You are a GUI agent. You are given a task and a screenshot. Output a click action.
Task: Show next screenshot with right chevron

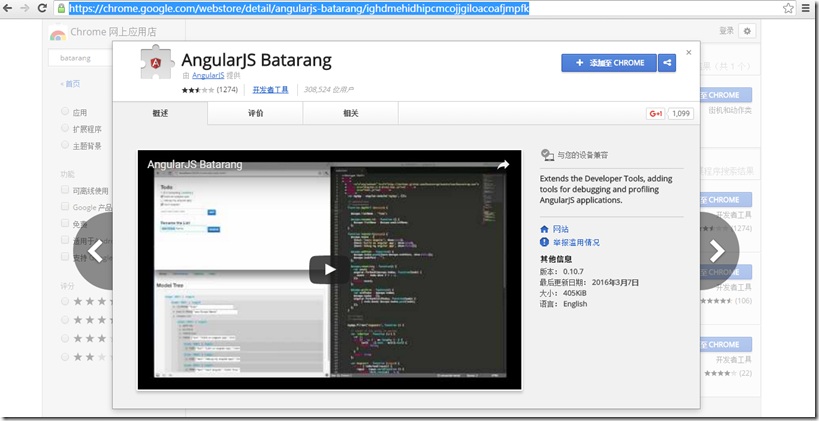pos(718,251)
